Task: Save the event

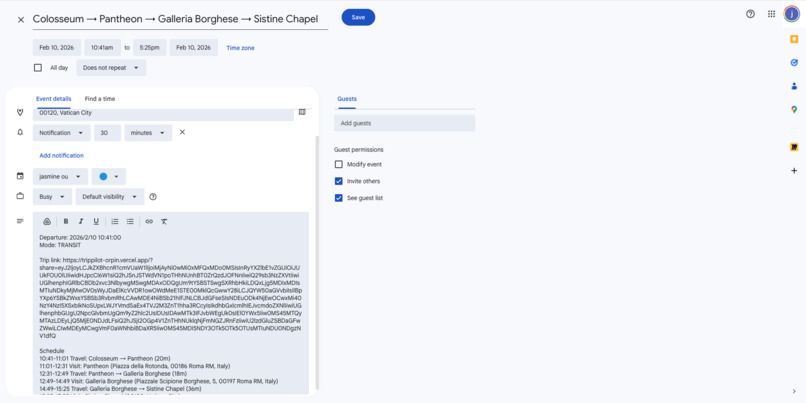Action: point(358,17)
